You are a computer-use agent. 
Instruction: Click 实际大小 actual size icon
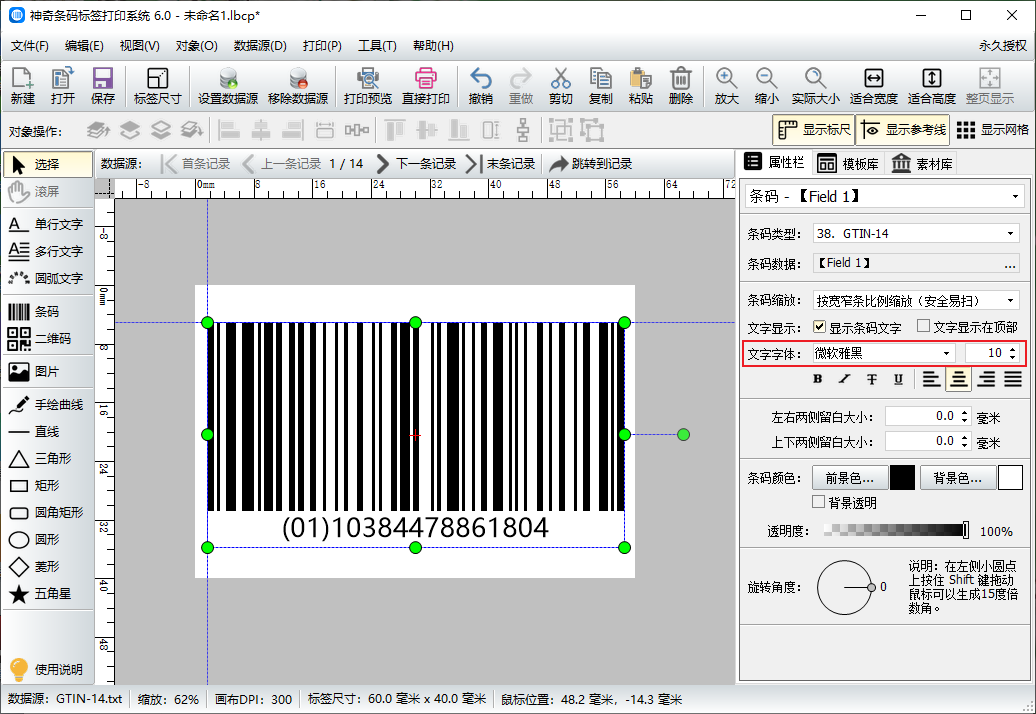tap(815, 85)
